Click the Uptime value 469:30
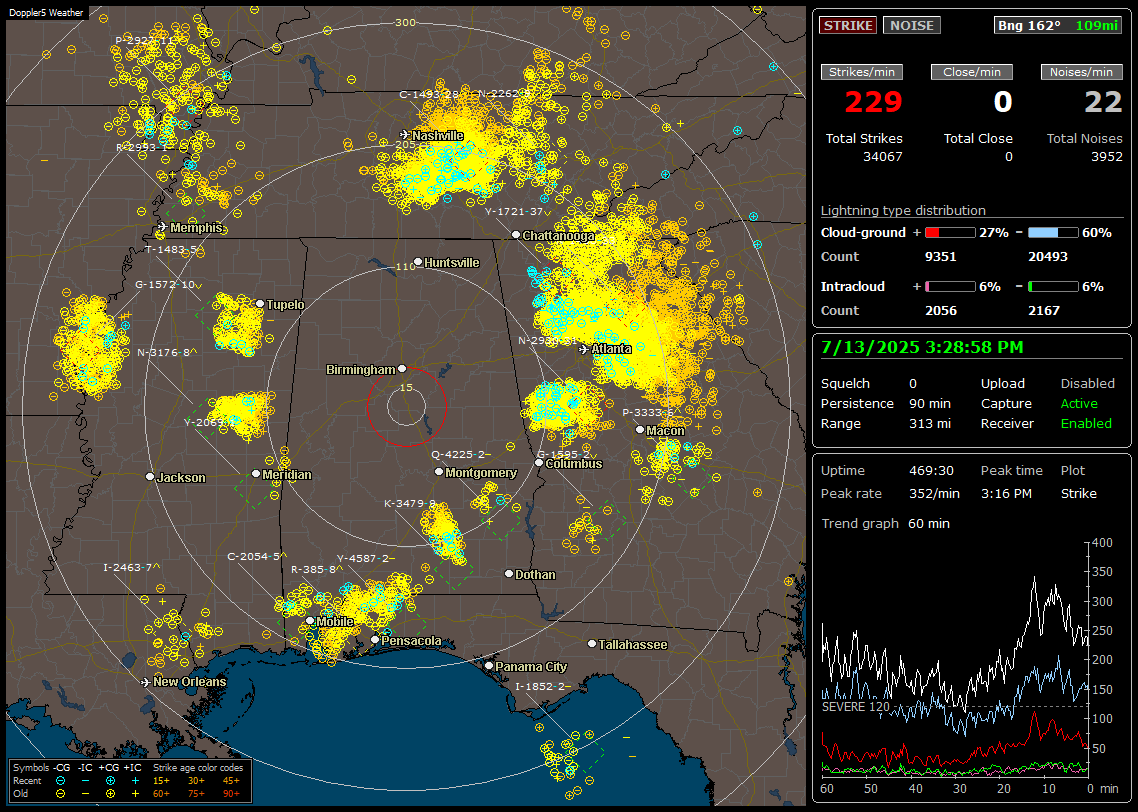1138x812 pixels. (931, 470)
